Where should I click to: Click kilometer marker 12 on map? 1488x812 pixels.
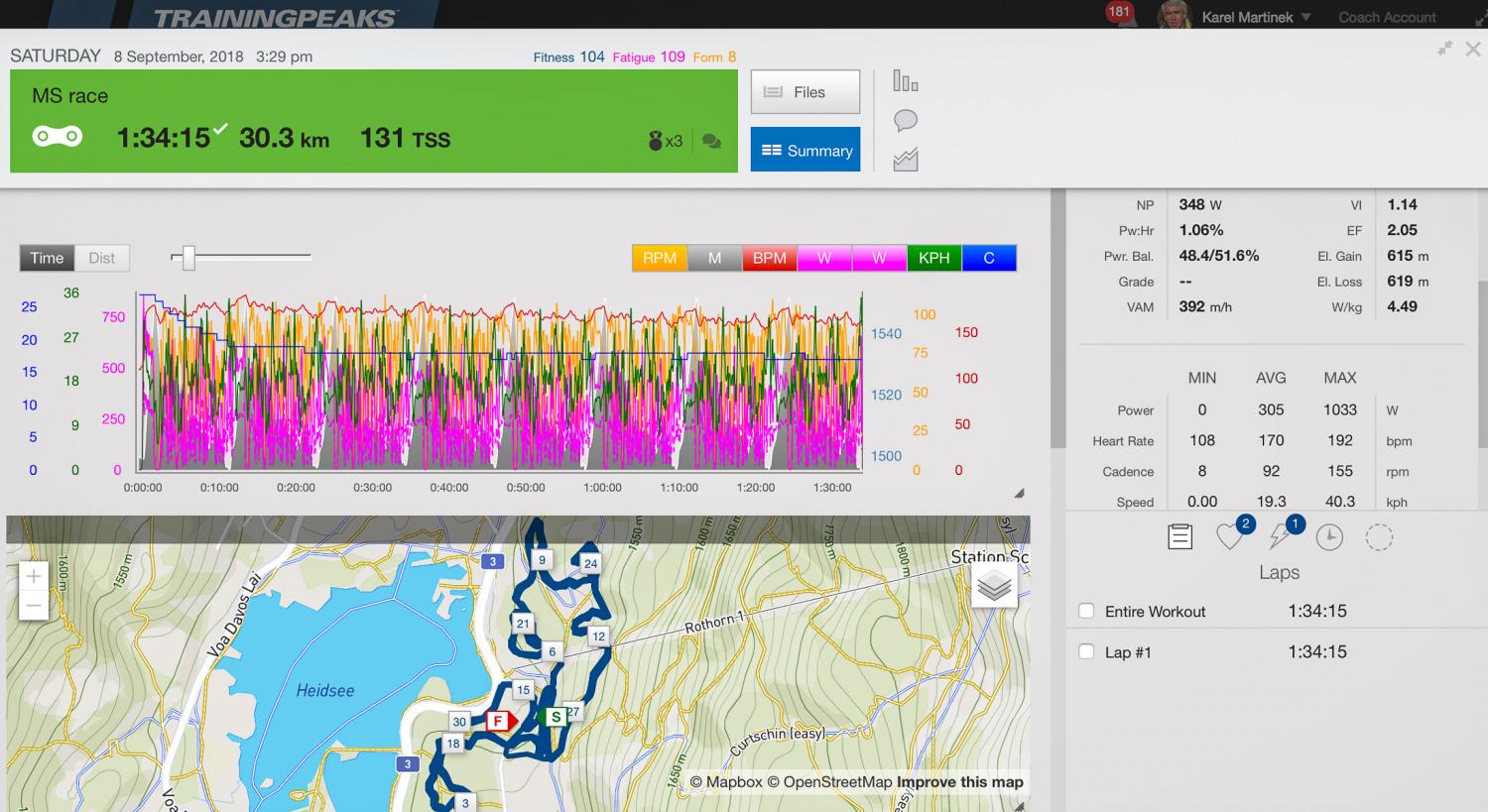(x=597, y=637)
